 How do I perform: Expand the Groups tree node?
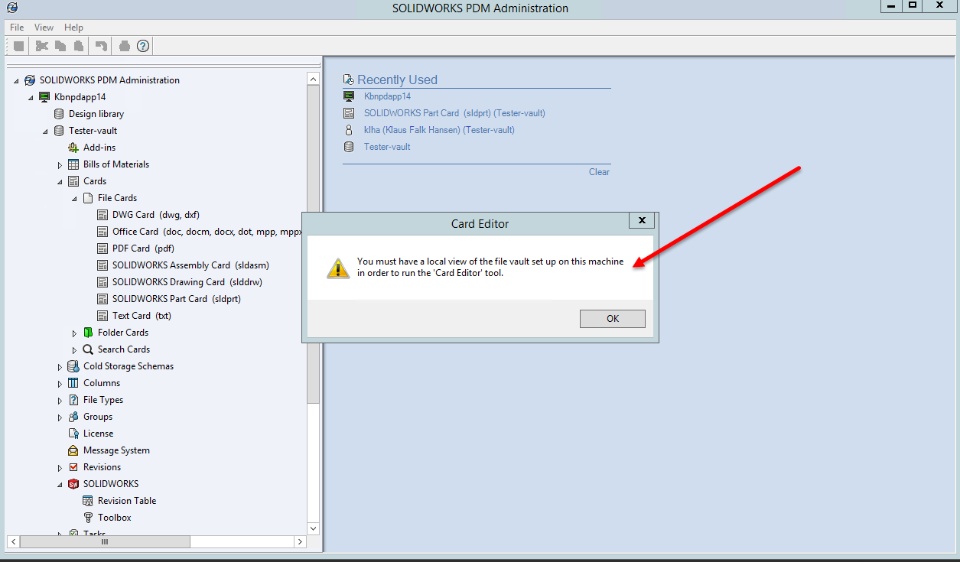click(x=60, y=418)
